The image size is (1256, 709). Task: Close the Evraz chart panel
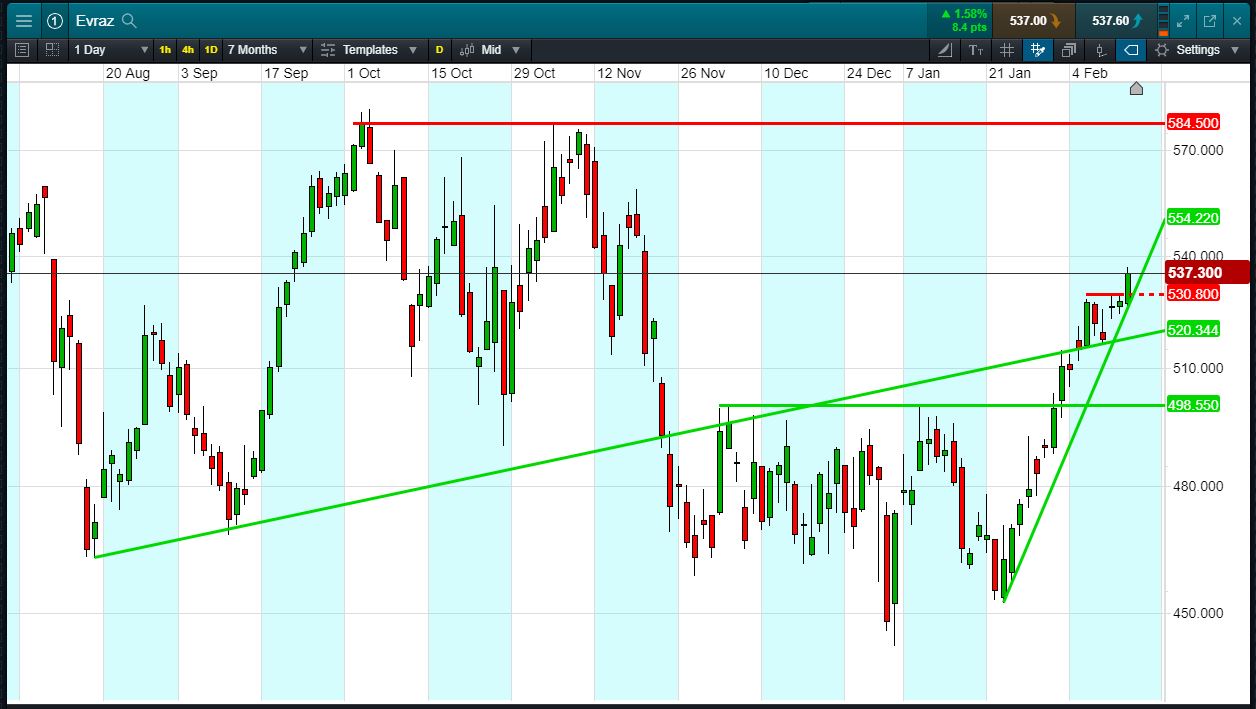(x=1236, y=20)
